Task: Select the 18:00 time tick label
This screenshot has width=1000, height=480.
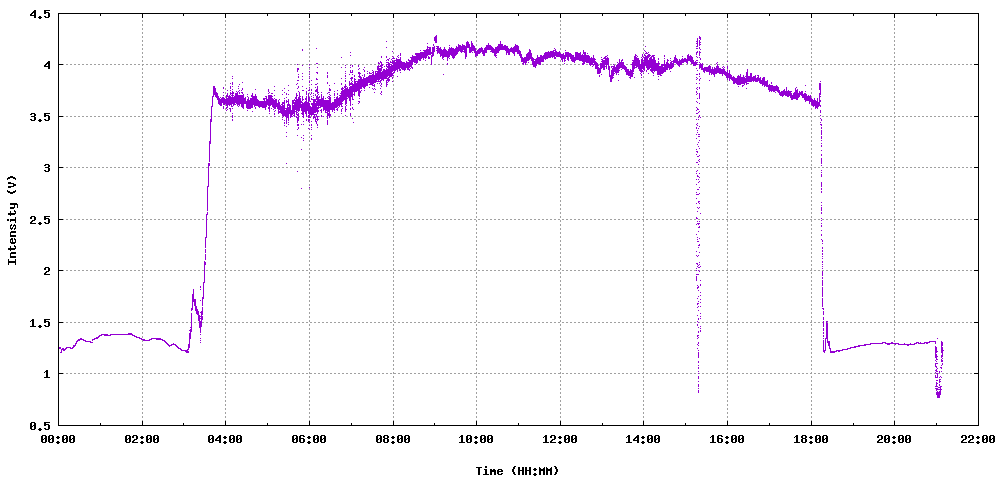Action: coord(811,439)
